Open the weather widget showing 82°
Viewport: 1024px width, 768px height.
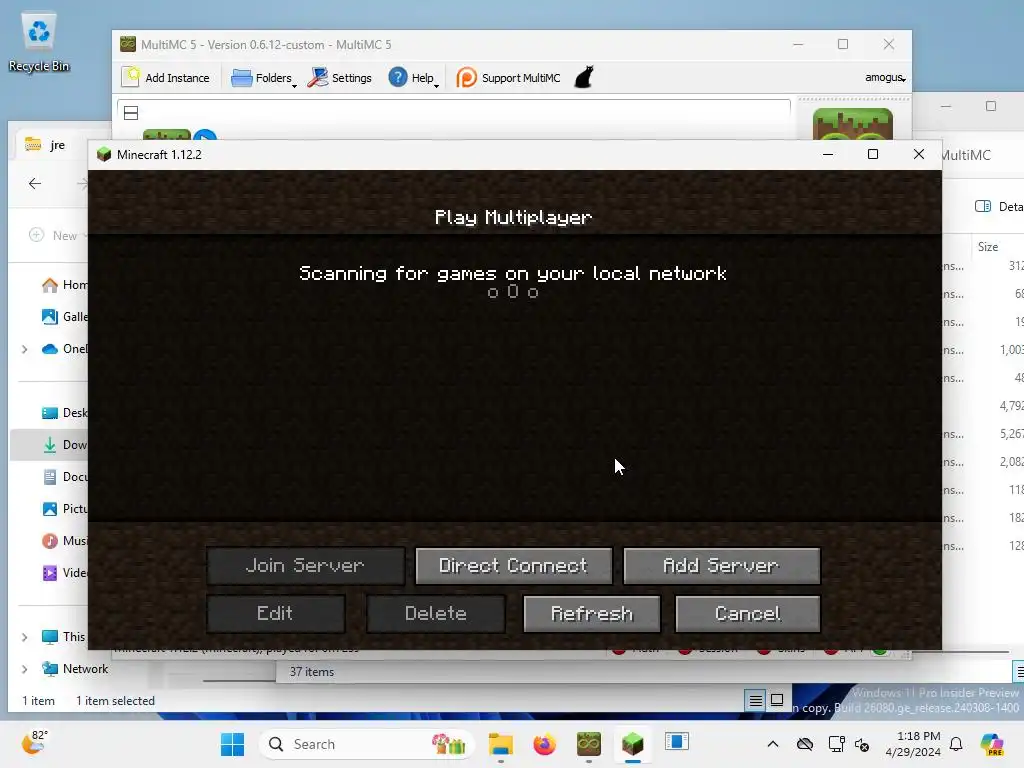tap(34, 743)
